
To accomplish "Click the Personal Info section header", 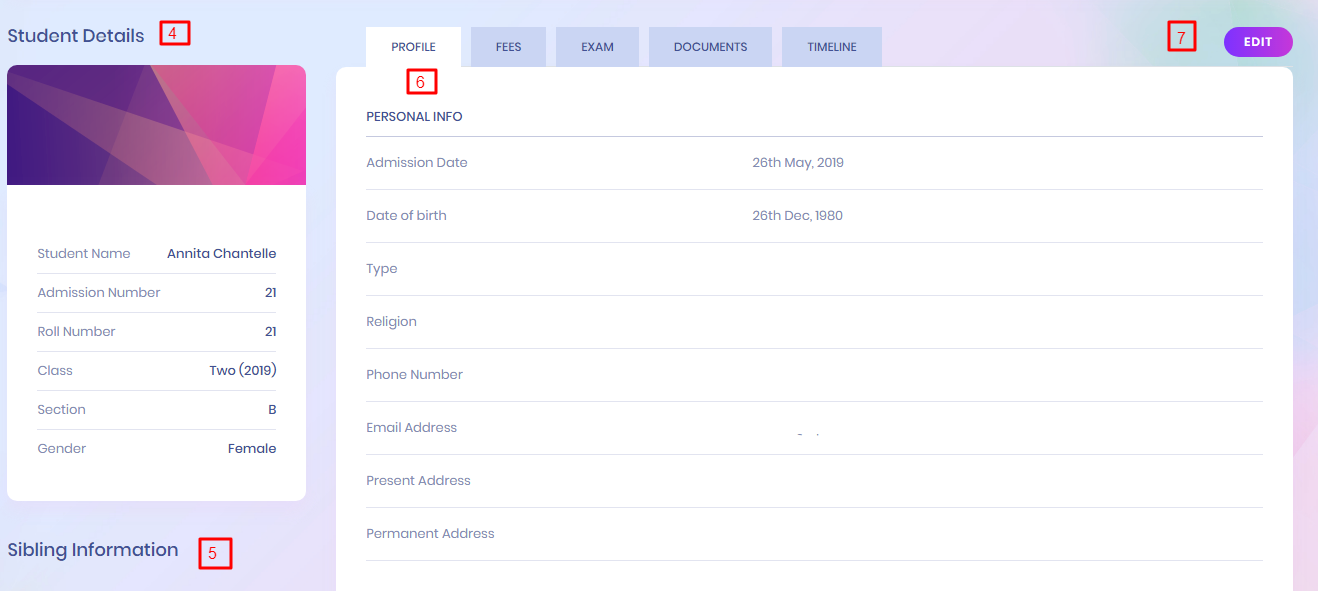I will 414,117.
